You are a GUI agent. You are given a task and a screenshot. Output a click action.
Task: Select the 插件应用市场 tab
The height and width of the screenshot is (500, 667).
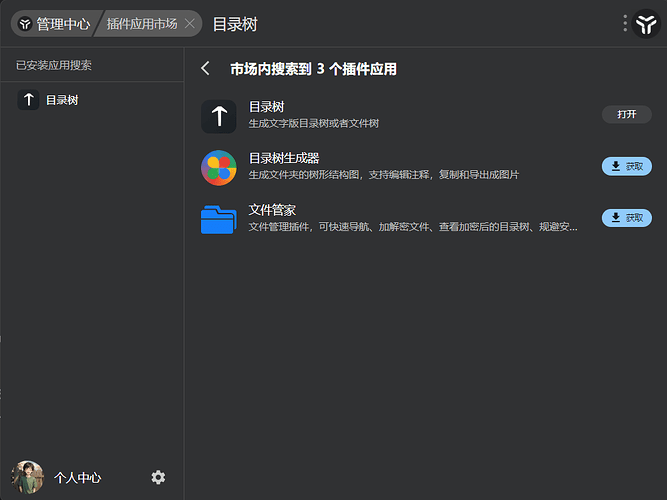click(x=142, y=23)
